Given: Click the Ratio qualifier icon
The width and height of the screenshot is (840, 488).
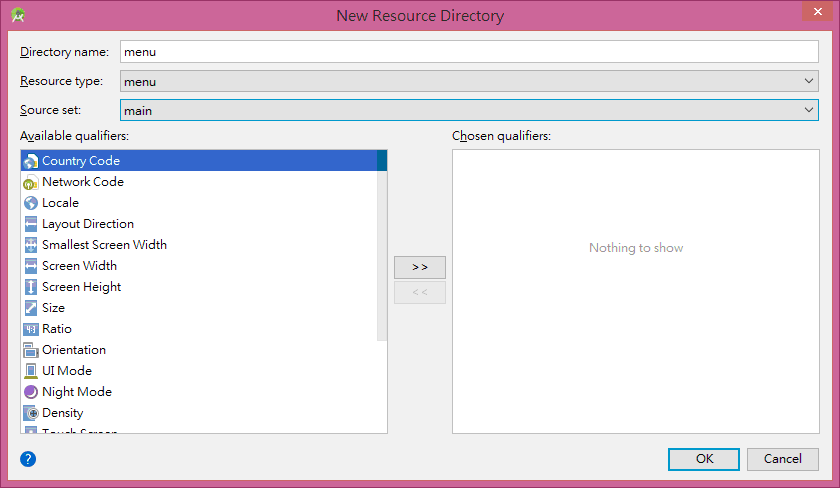Looking at the screenshot, I should coord(31,329).
